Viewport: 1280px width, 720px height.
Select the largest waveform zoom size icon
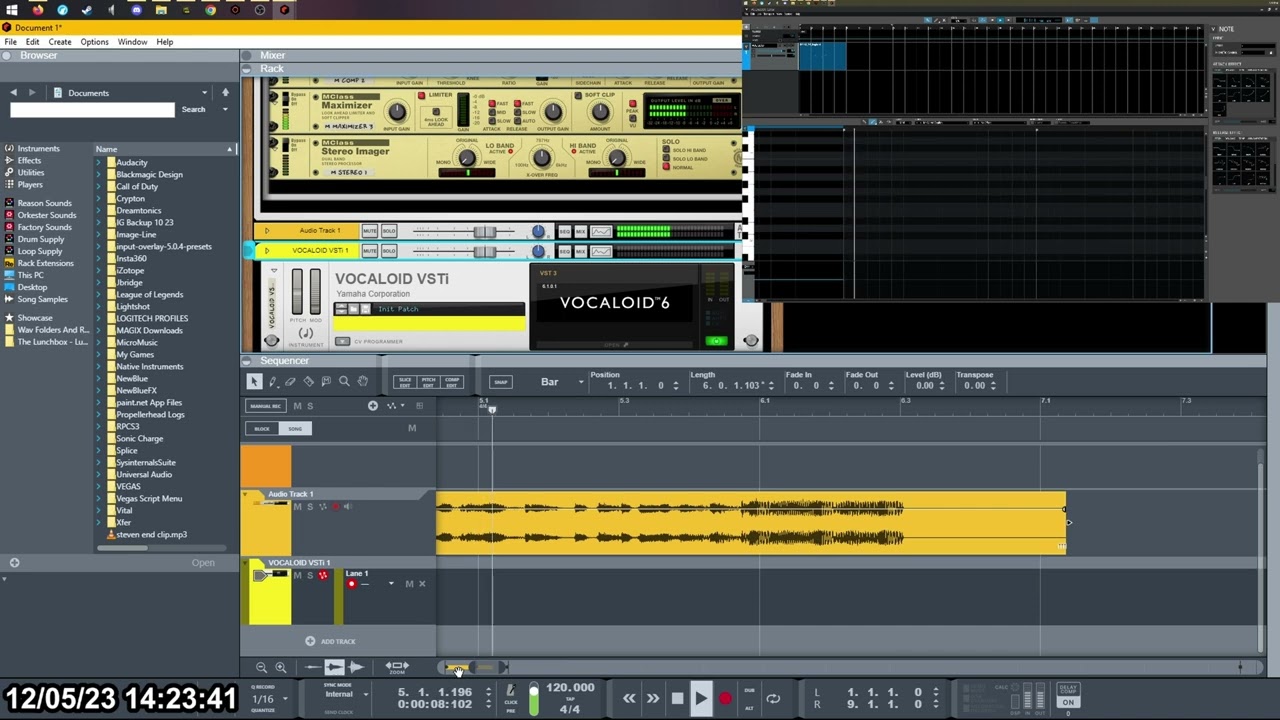(x=356, y=666)
